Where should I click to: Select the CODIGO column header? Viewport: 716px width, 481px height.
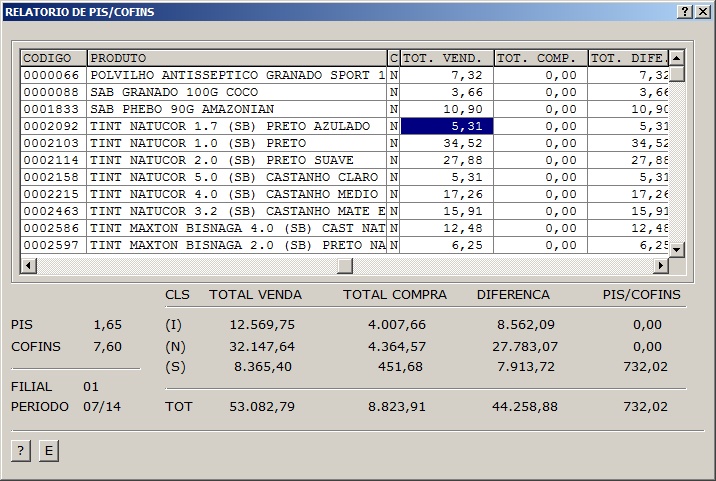click(53, 58)
